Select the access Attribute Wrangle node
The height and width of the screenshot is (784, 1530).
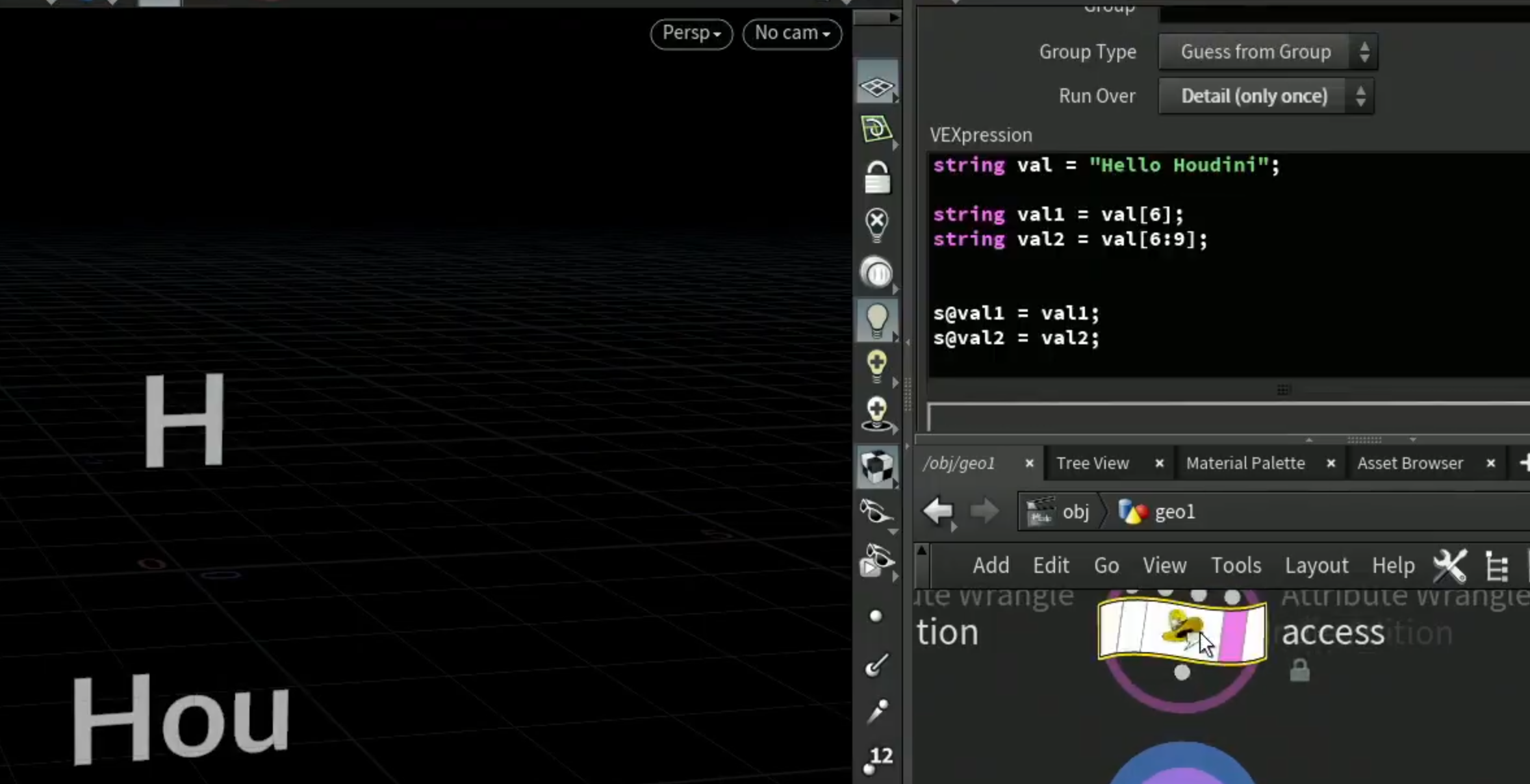[x=1182, y=630]
